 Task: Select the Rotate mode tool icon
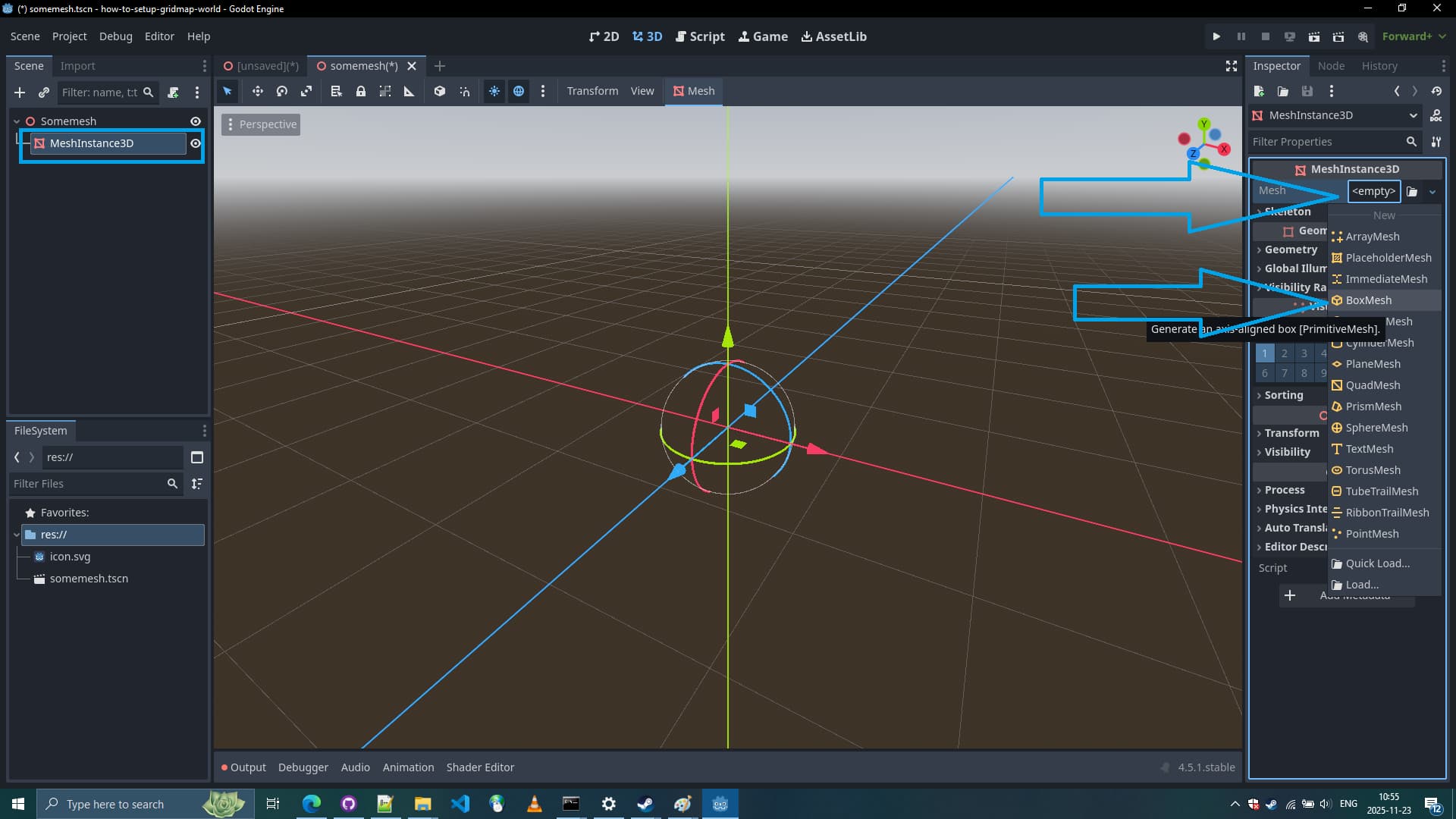coord(282,91)
